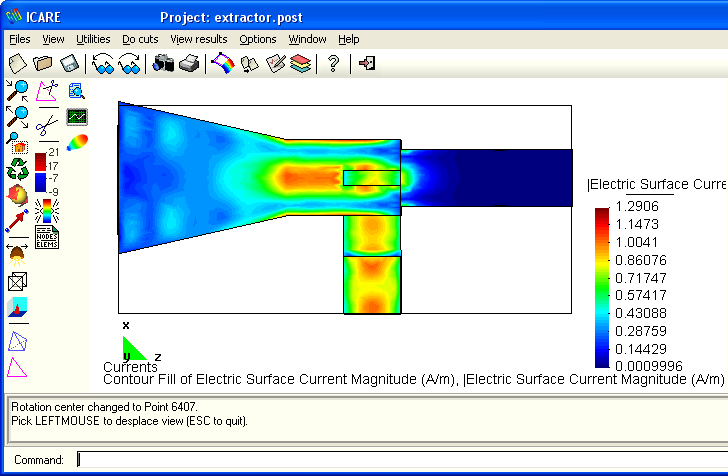Select the zoom out magnifier tool
Viewport: 728px width, 476px height.
click(x=17, y=117)
